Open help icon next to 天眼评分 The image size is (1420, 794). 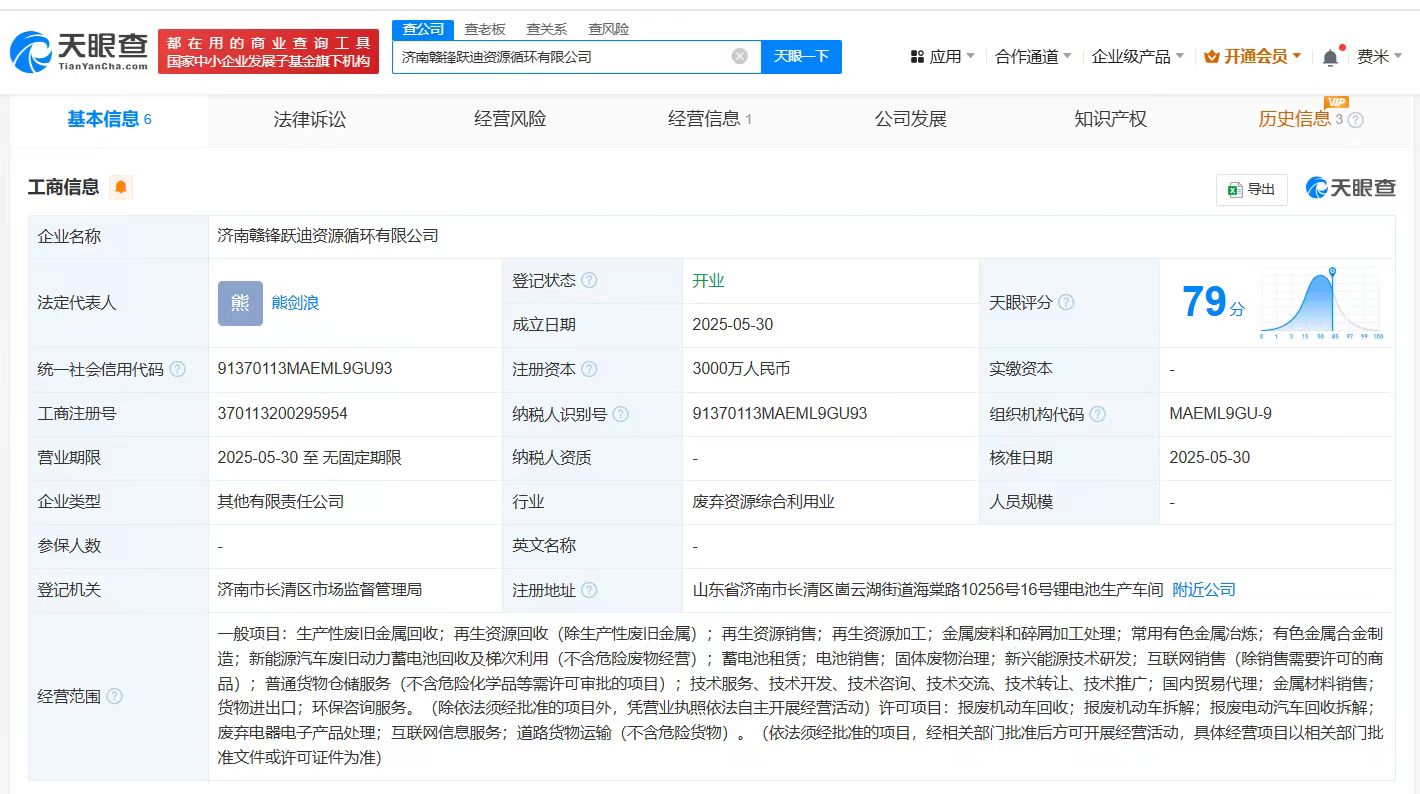point(1066,302)
